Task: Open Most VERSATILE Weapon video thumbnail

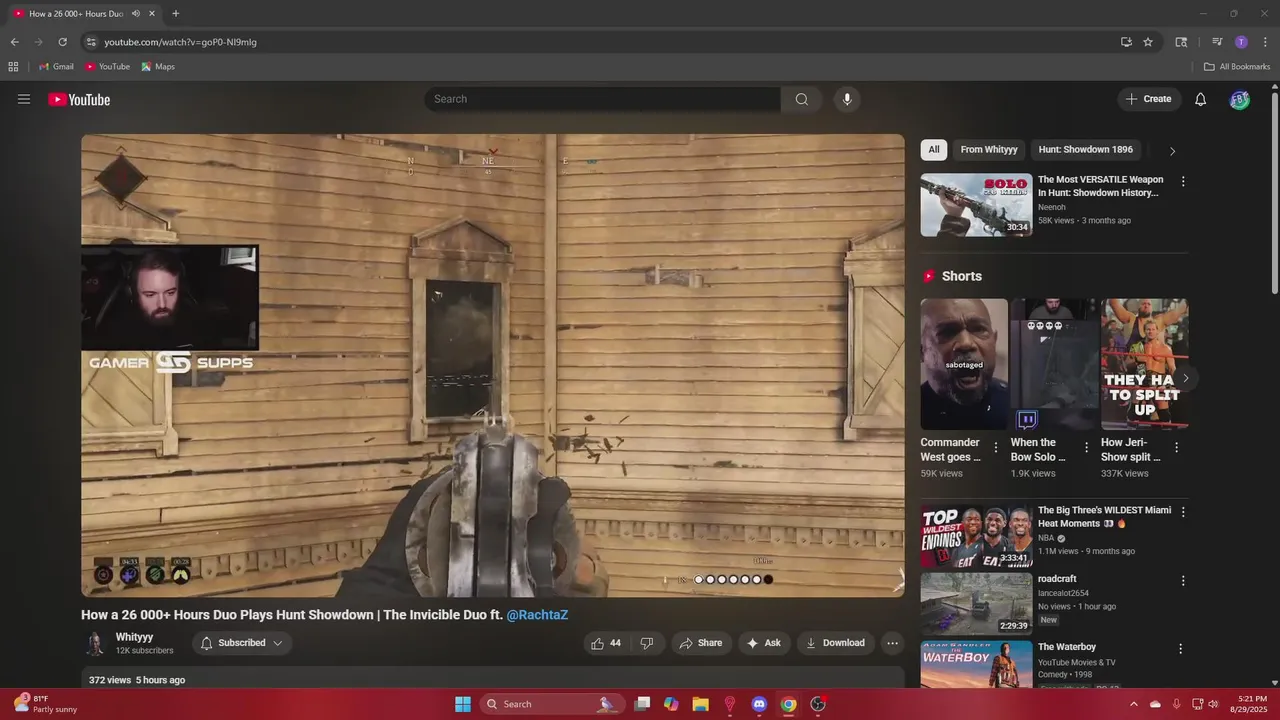Action: pos(976,205)
